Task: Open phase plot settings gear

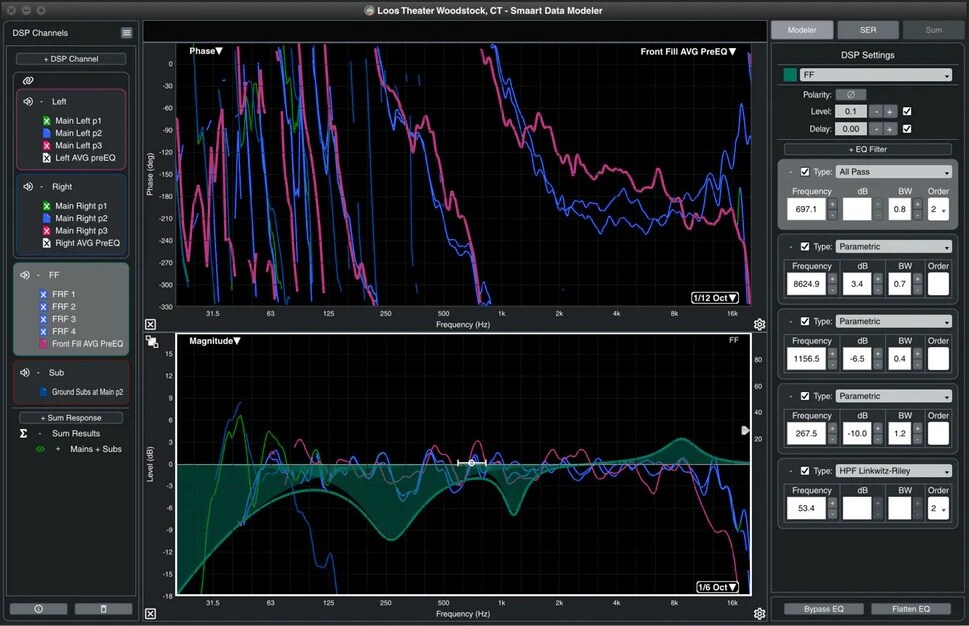Action: coord(760,324)
